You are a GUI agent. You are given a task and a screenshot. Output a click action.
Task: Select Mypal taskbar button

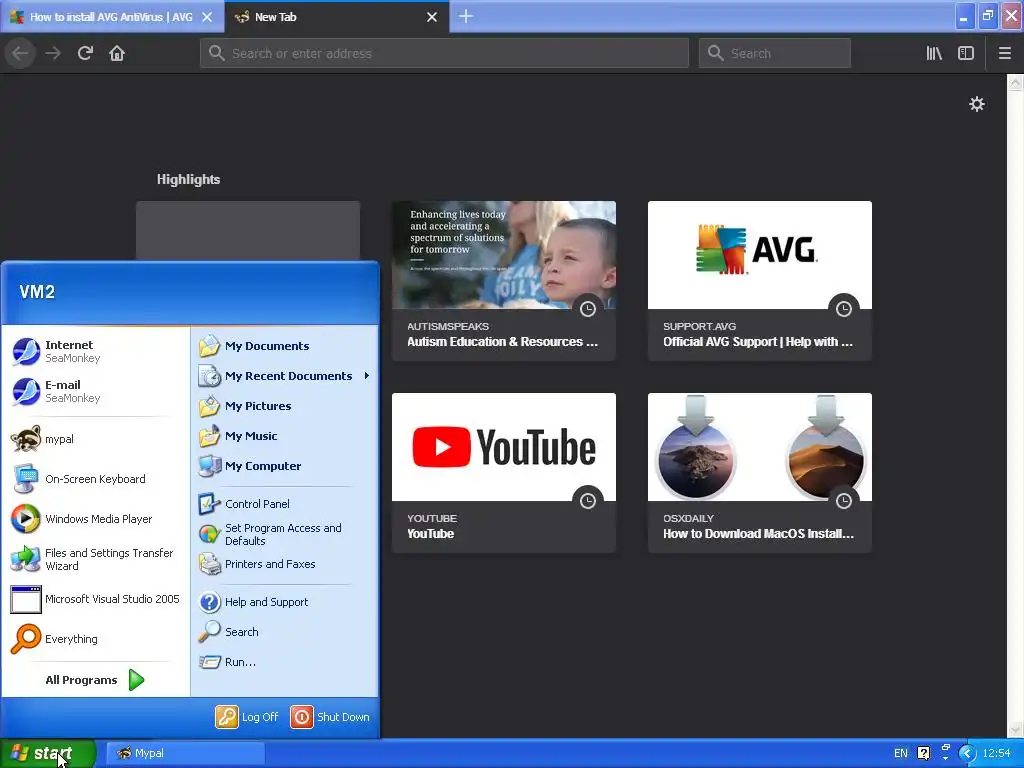[185, 753]
